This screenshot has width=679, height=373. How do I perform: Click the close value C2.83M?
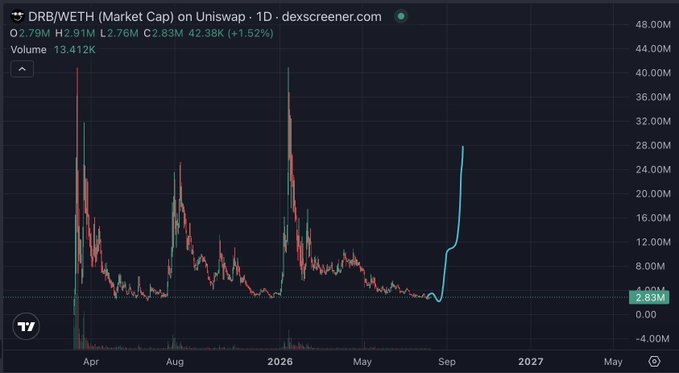tap(163, 33)
